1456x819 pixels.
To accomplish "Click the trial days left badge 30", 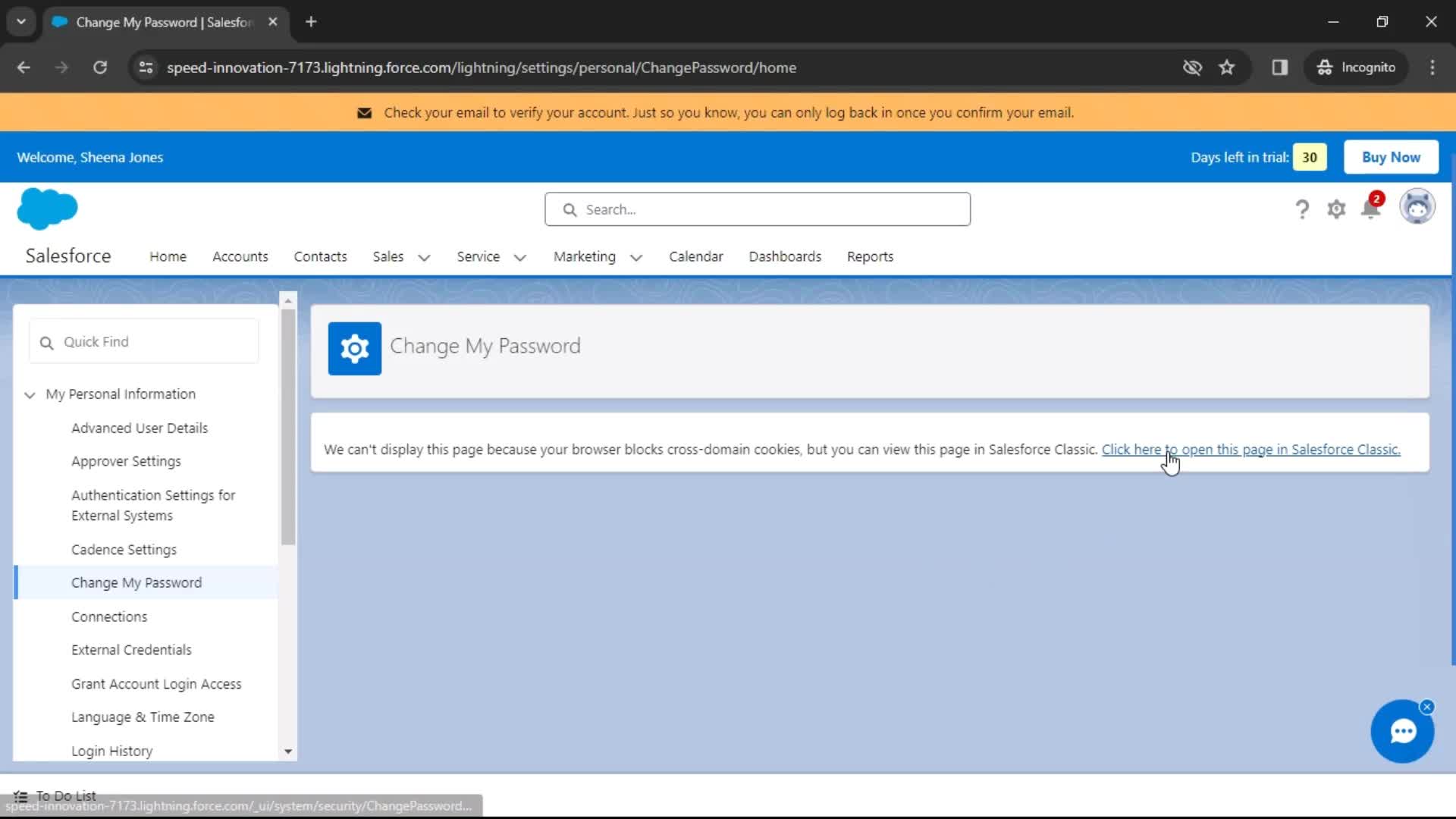I will point(1310,157).
